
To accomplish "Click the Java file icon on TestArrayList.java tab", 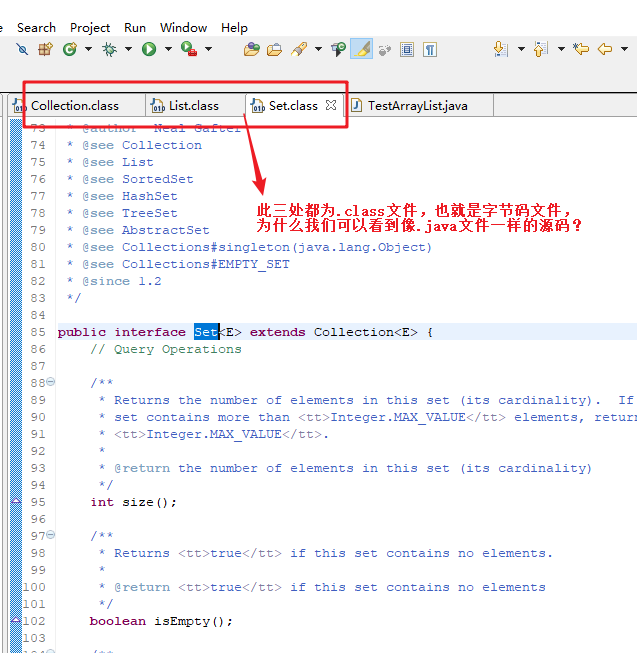I will click(356, 106).
